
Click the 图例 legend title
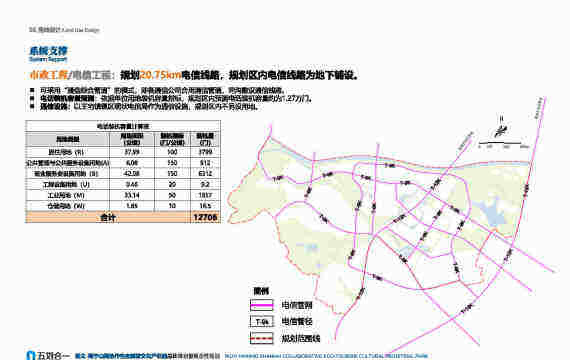(261, 291)
